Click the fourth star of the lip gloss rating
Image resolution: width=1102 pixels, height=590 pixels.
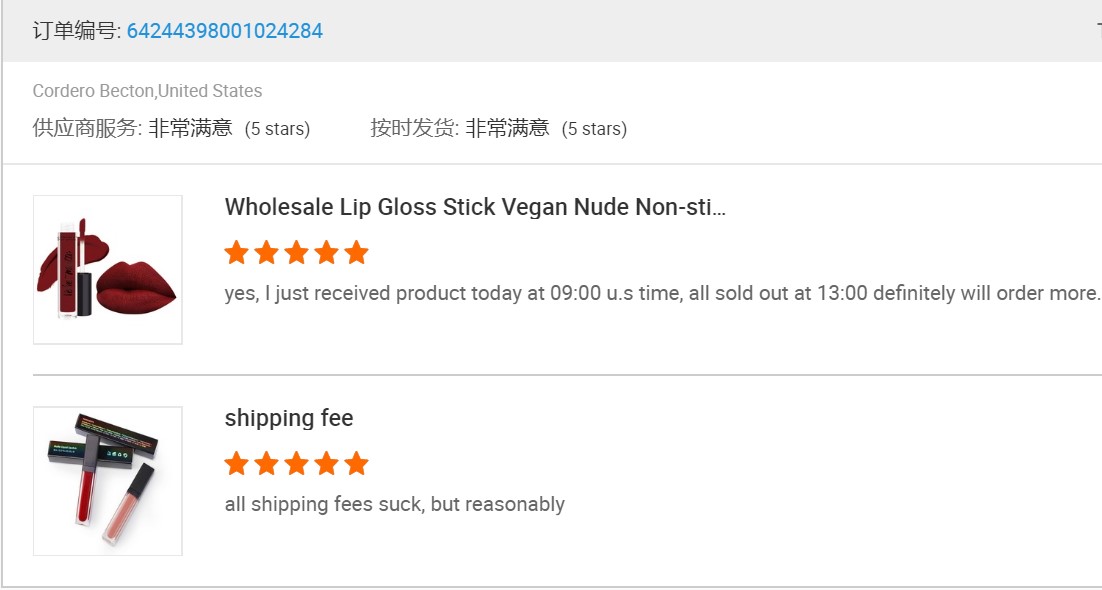click(327, 253)
